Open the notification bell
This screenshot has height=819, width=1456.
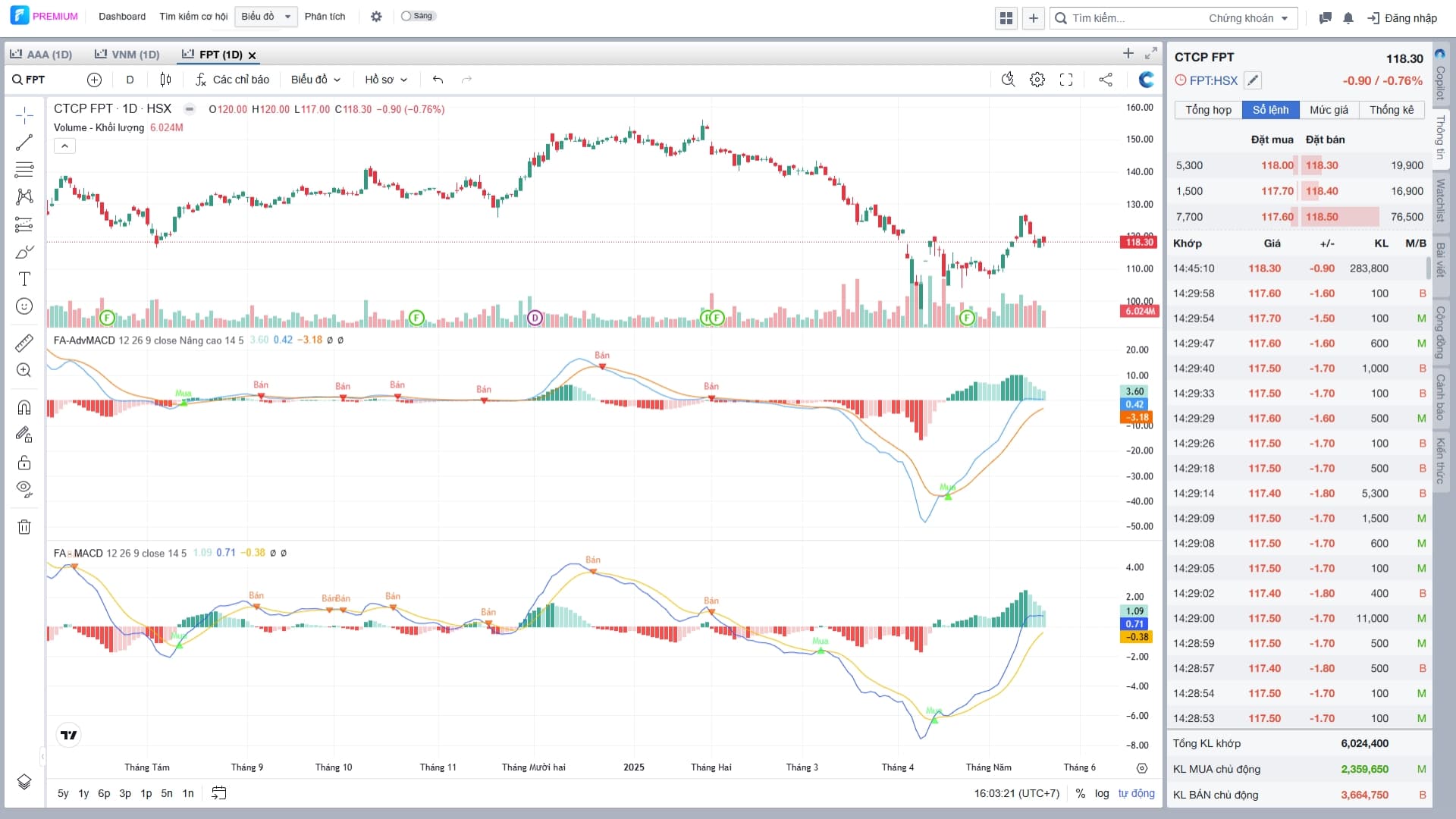pos(1348,18)
